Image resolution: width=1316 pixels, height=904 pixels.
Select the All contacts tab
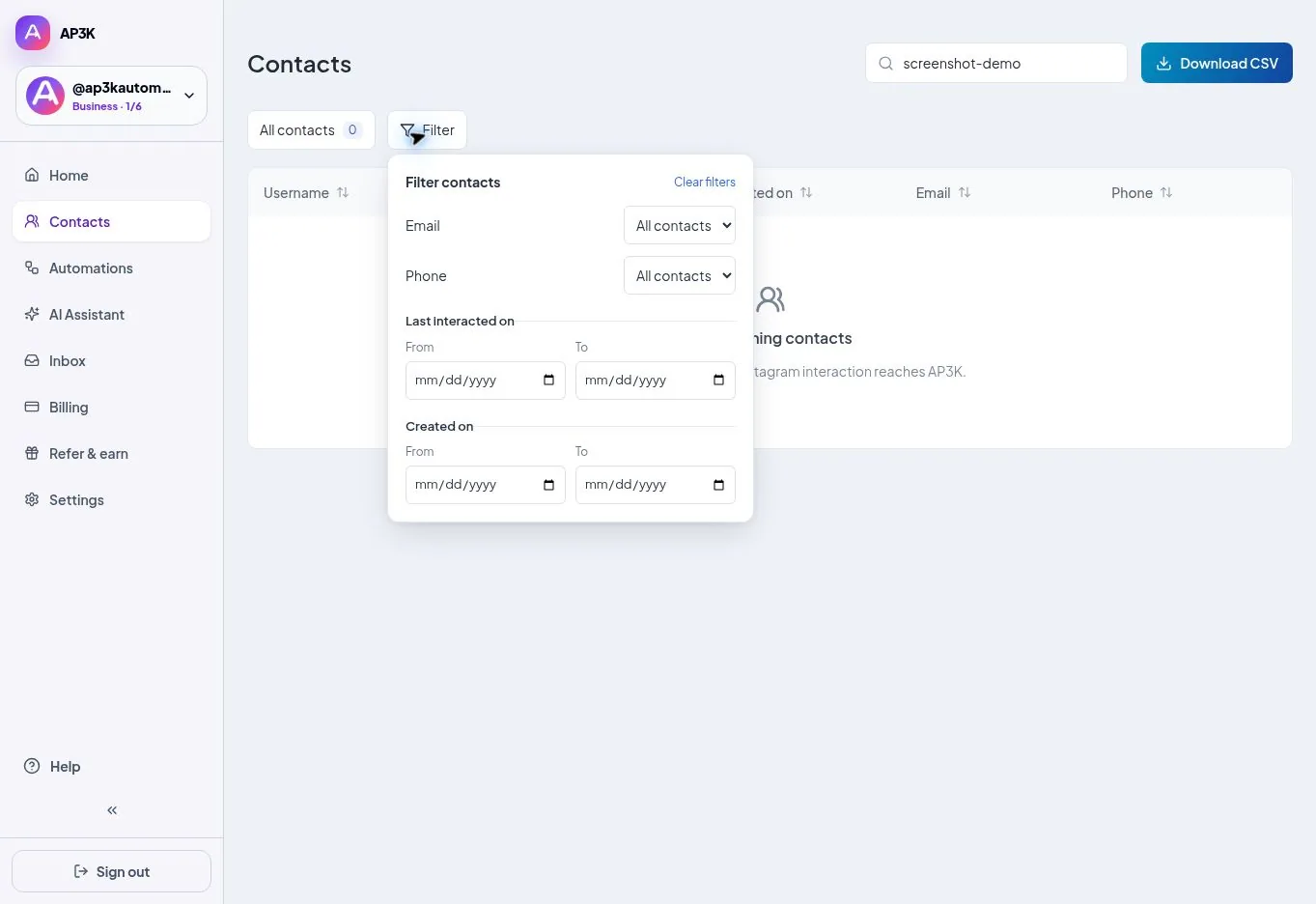[311, 130]
